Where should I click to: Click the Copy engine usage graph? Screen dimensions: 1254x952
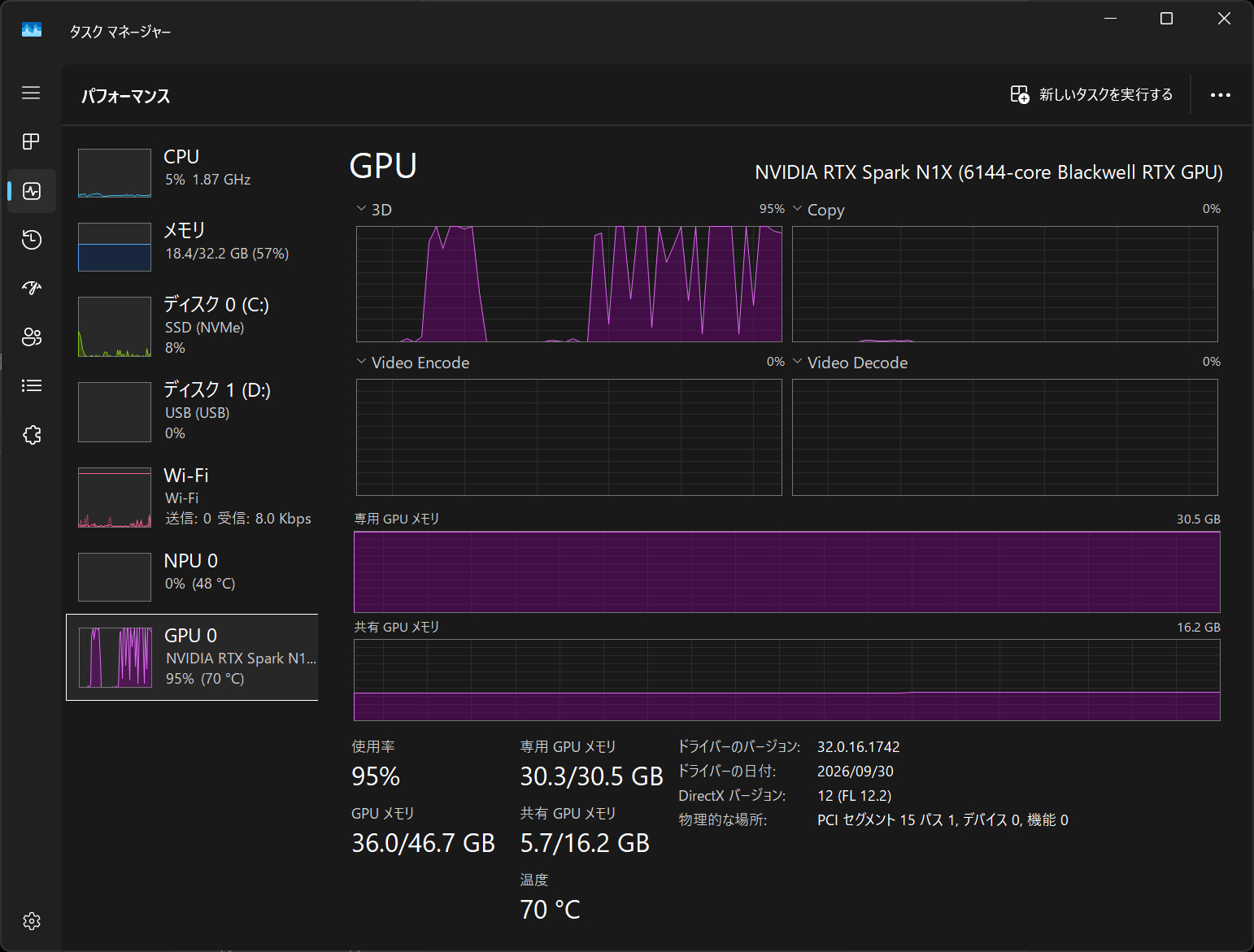(1005, 284)
